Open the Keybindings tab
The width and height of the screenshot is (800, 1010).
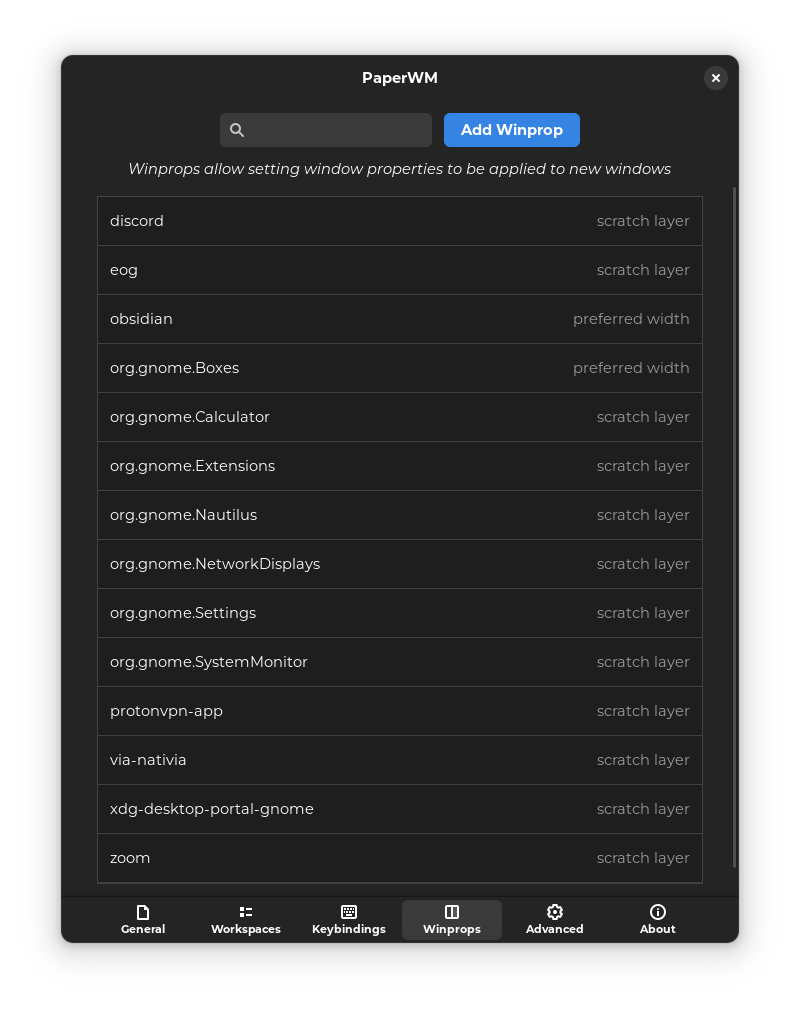(348, 919)
